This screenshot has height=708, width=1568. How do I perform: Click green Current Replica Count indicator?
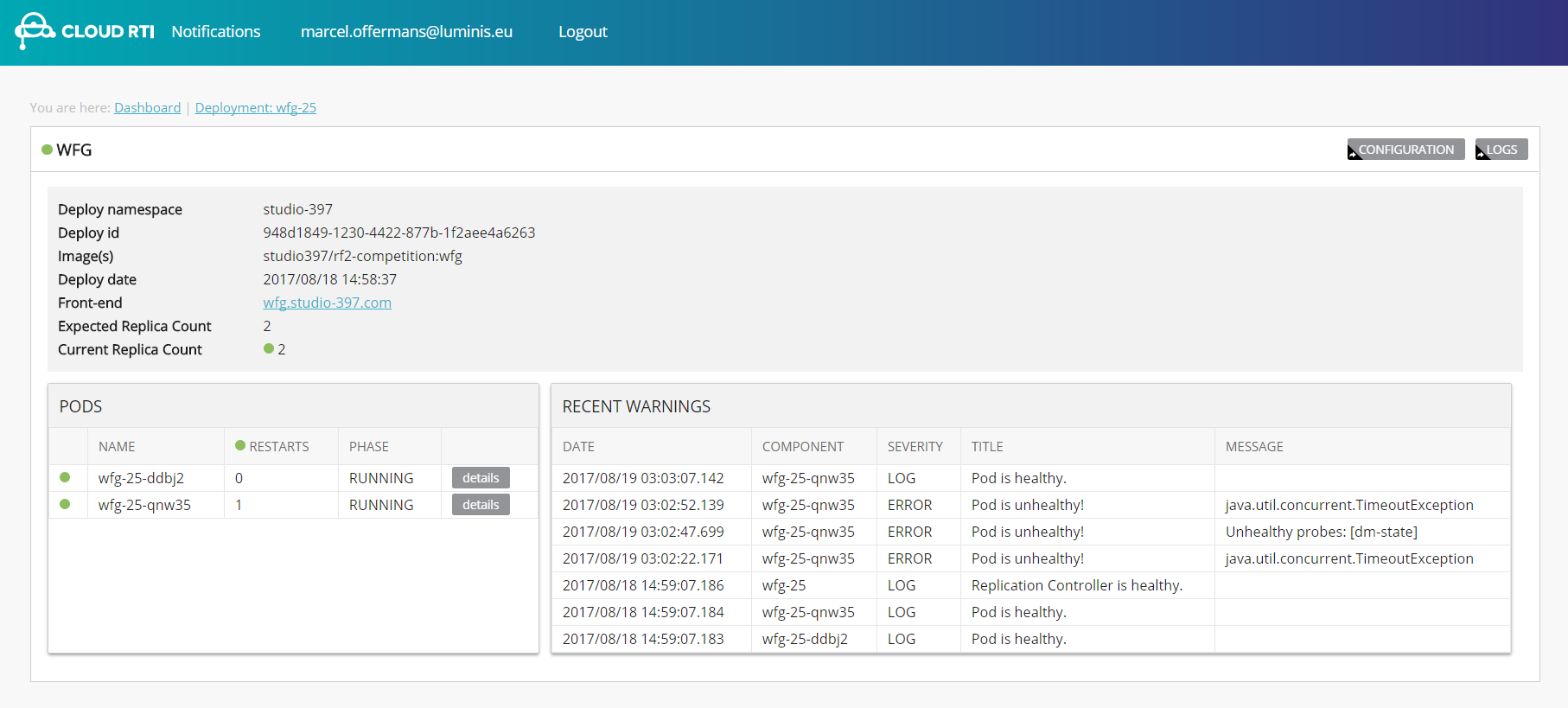tap(269, 348)
